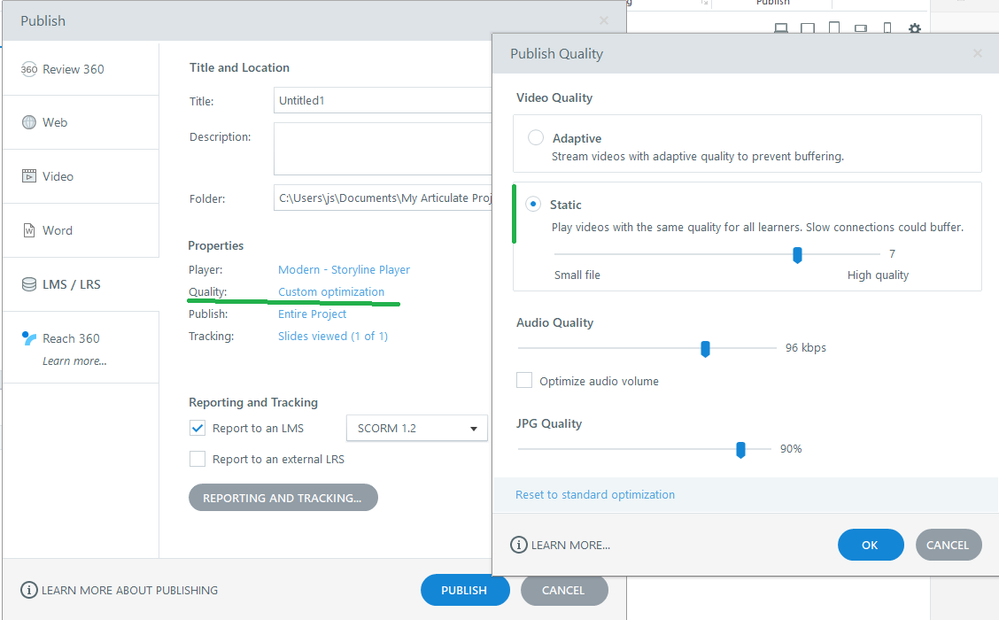
Task: Click the Web globe icon
Action: coord(29,122)
